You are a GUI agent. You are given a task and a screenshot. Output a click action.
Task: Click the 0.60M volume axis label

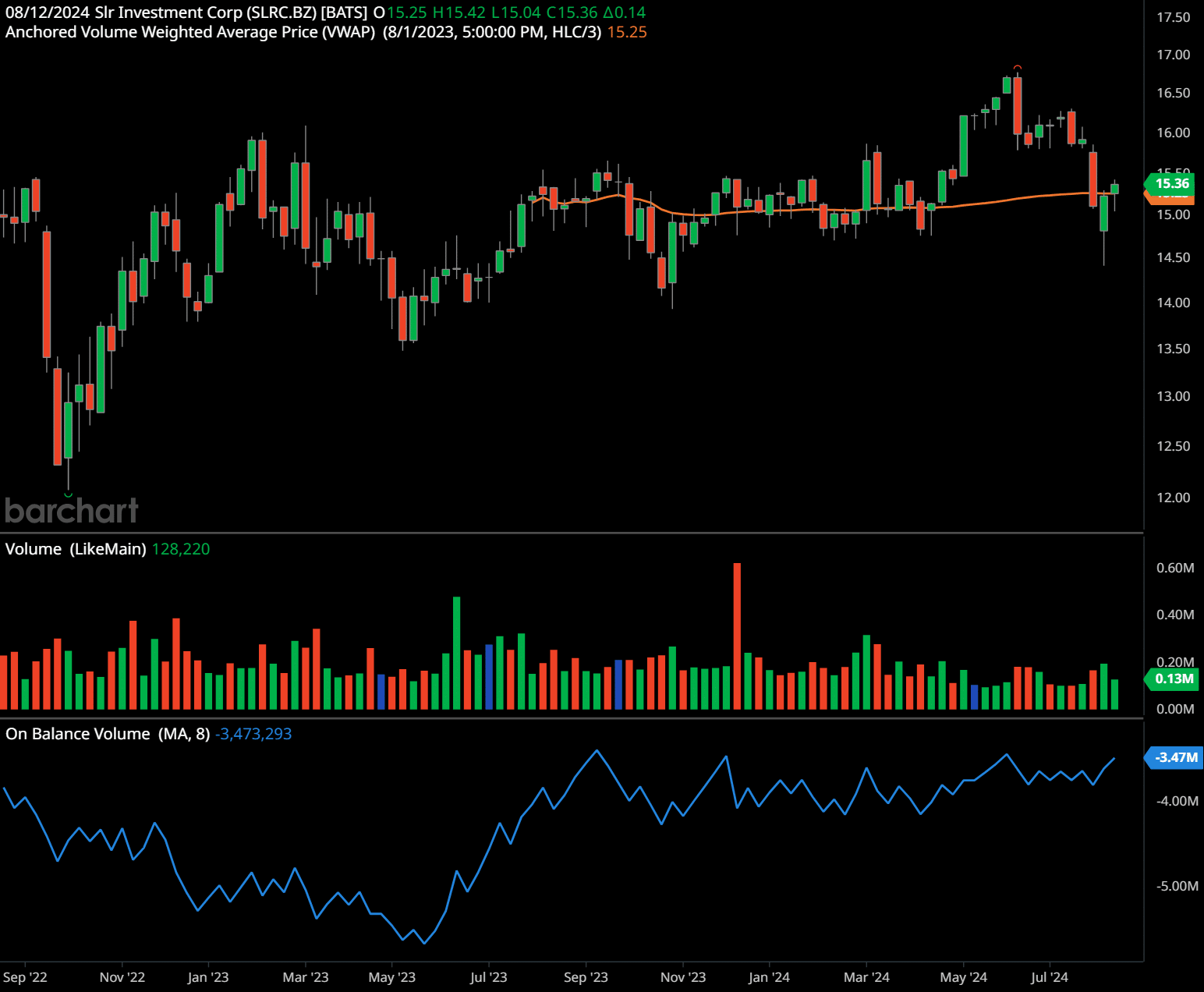click(1175, 568)
